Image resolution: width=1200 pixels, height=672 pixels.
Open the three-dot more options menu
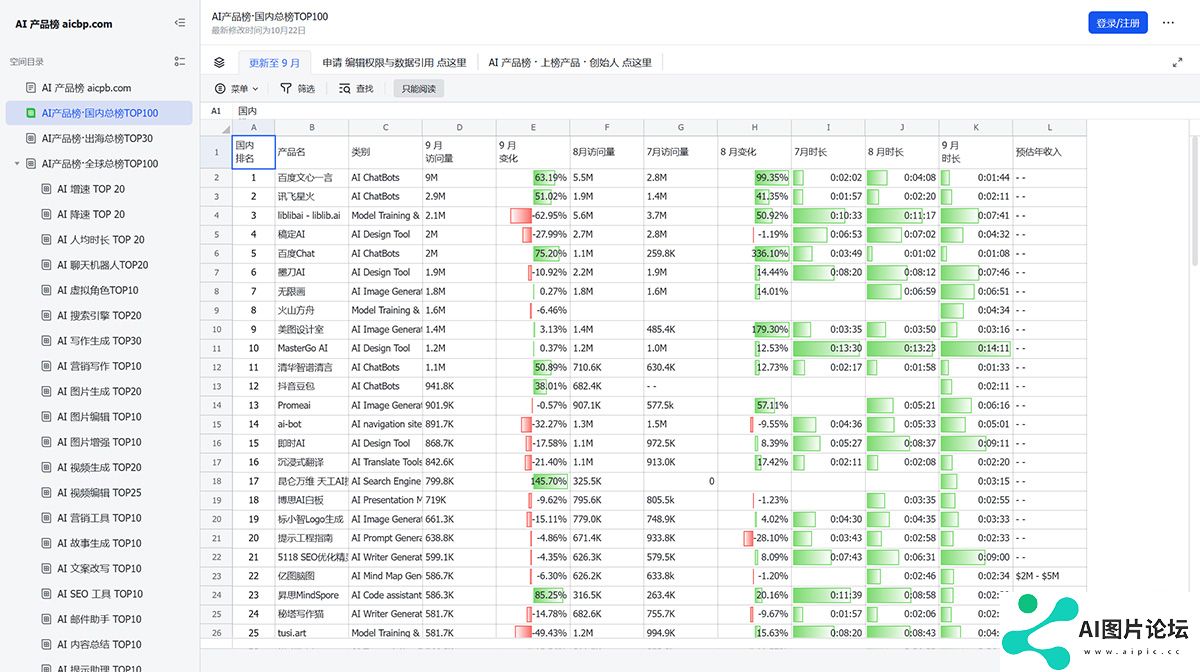(1168, 22)
